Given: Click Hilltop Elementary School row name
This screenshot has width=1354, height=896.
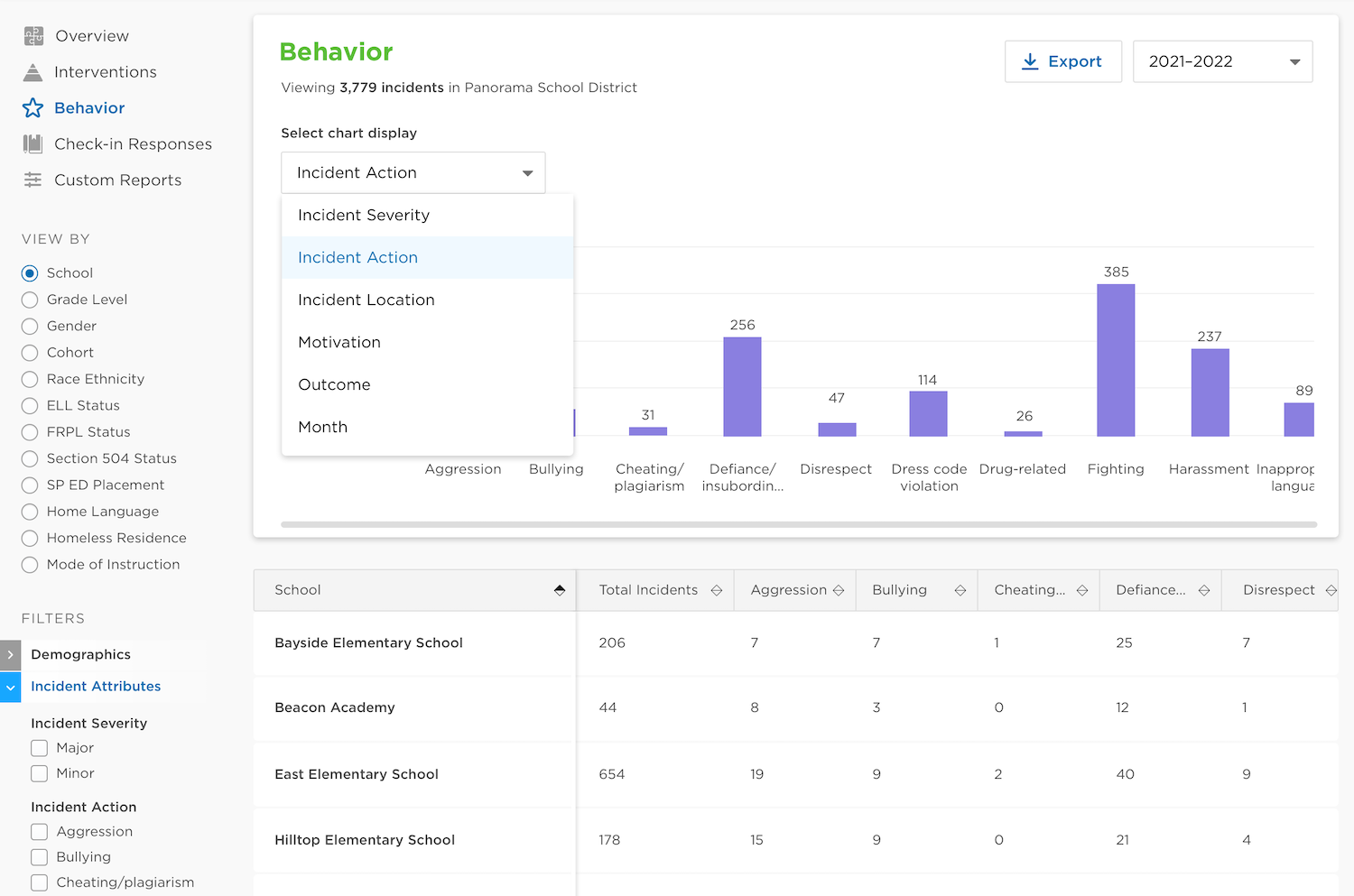Looking at the screenshot, I should tap(365, 840).
